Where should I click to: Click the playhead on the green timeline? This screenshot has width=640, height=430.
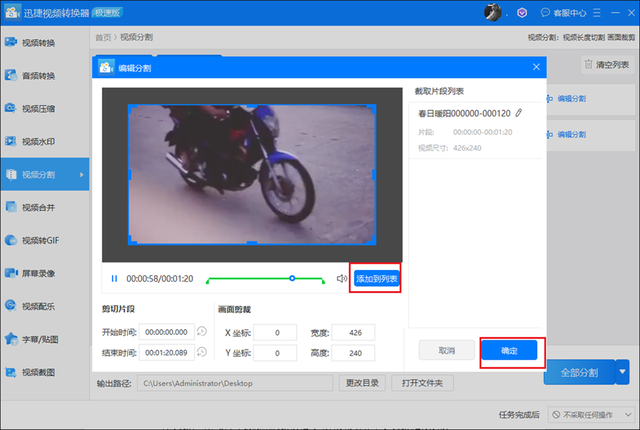pyautogui.click(x=292, y=278)
